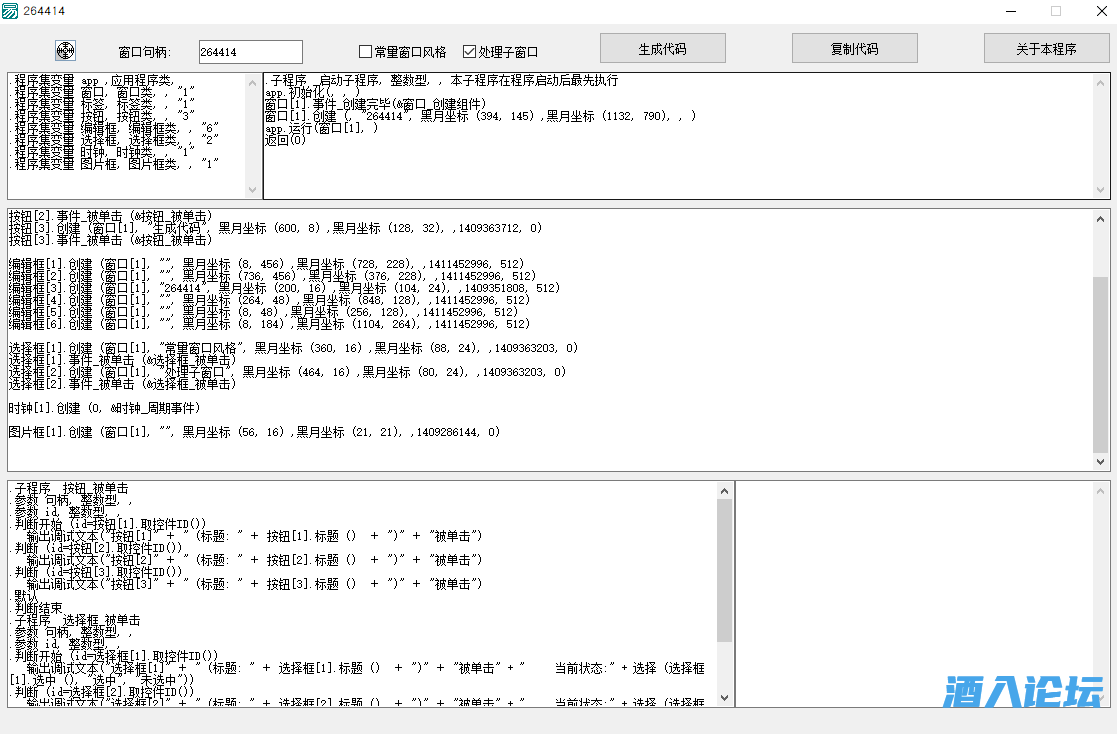Image resolution: width=1117 pixels, height=734 pixels.
Task: Click down arrow of variables panel scrollbar
Action: [252, 190]
